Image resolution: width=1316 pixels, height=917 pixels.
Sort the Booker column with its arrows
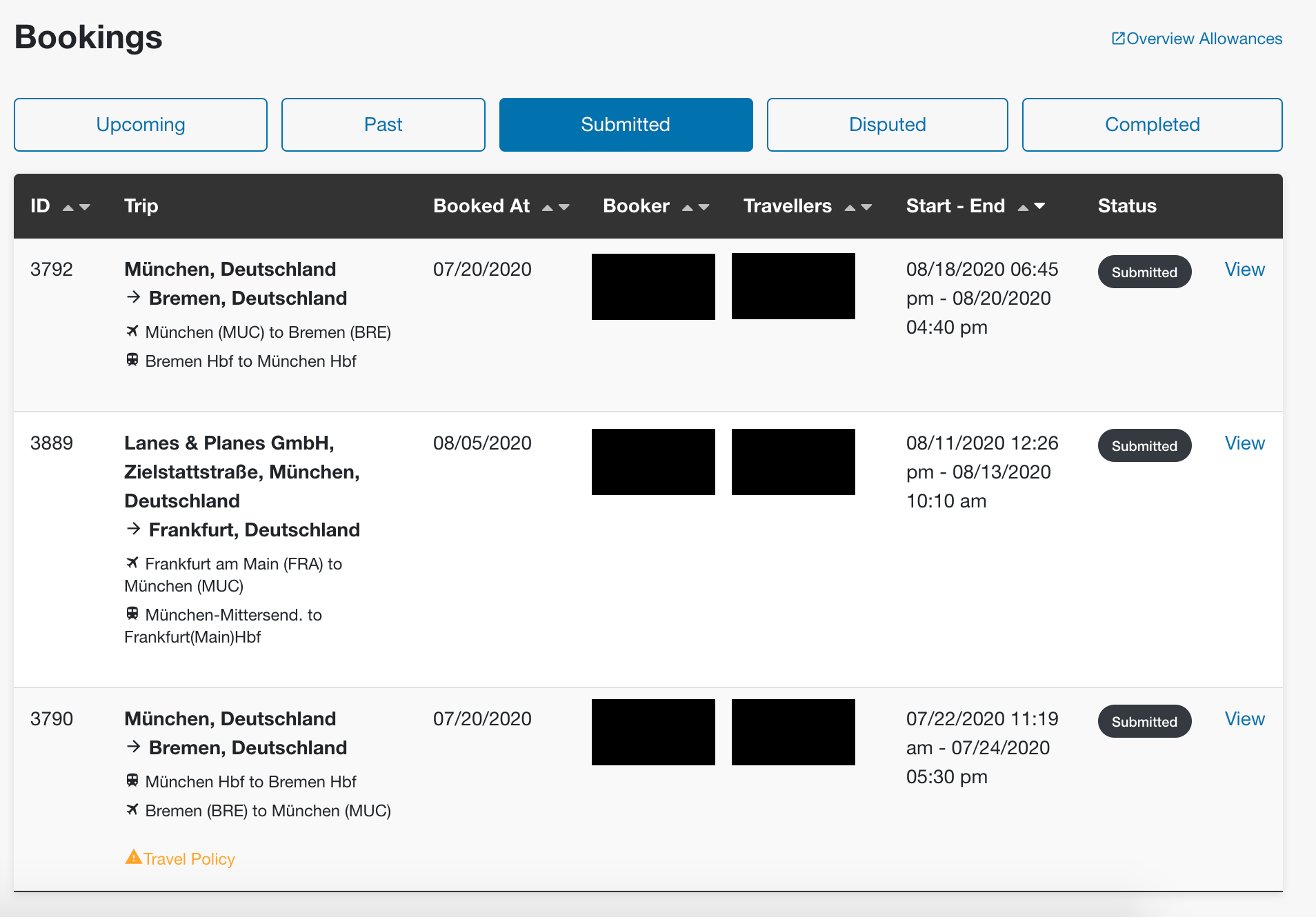coord(696,207)
